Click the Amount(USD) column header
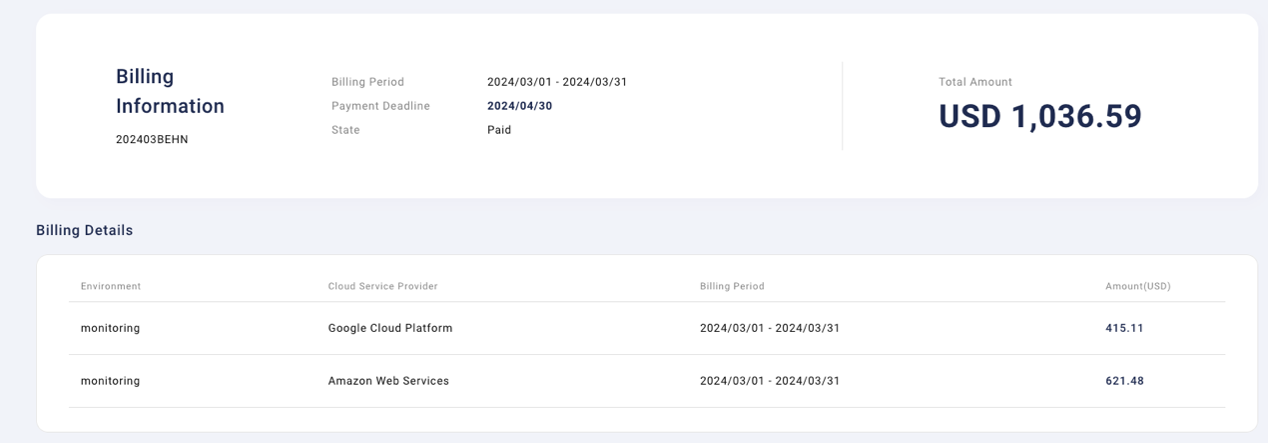This screenshot has height=446, width=1271. (1138, 286)
